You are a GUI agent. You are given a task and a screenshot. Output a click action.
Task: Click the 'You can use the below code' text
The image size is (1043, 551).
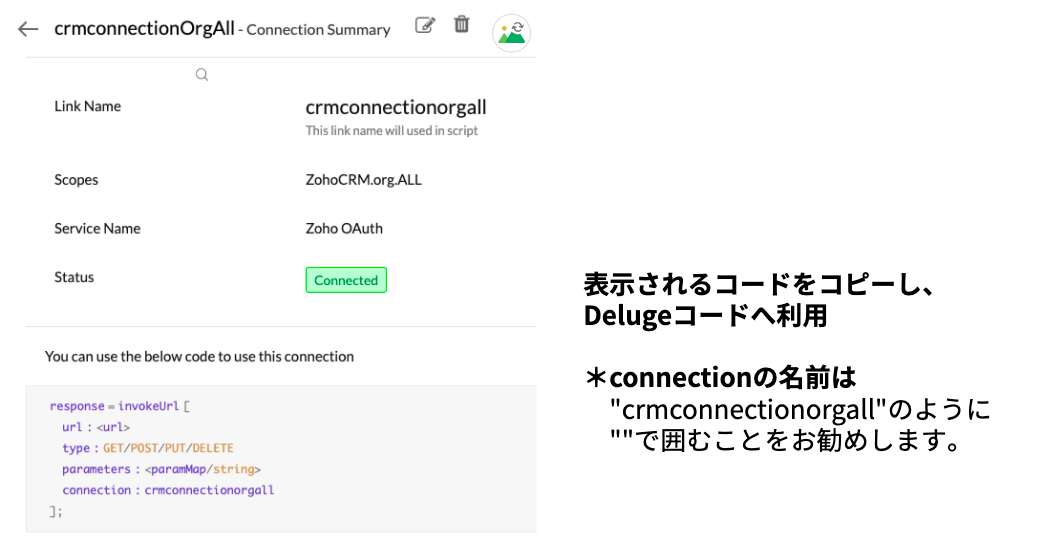[199, 357]
